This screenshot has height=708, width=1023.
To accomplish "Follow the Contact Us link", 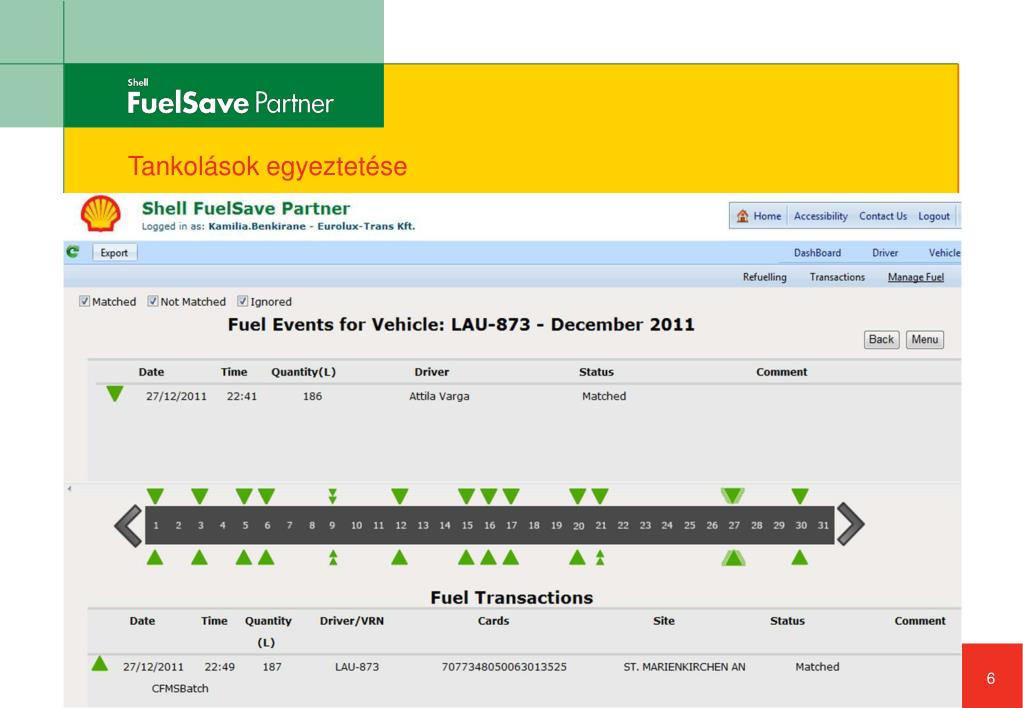I will point(883,216).
